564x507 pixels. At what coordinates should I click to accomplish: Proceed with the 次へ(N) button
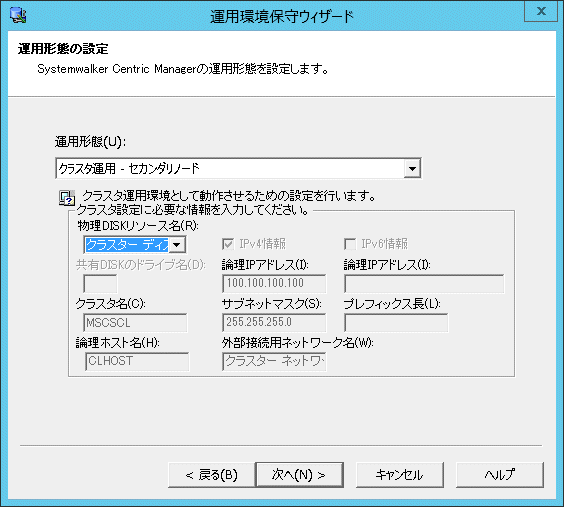(299, 475)
